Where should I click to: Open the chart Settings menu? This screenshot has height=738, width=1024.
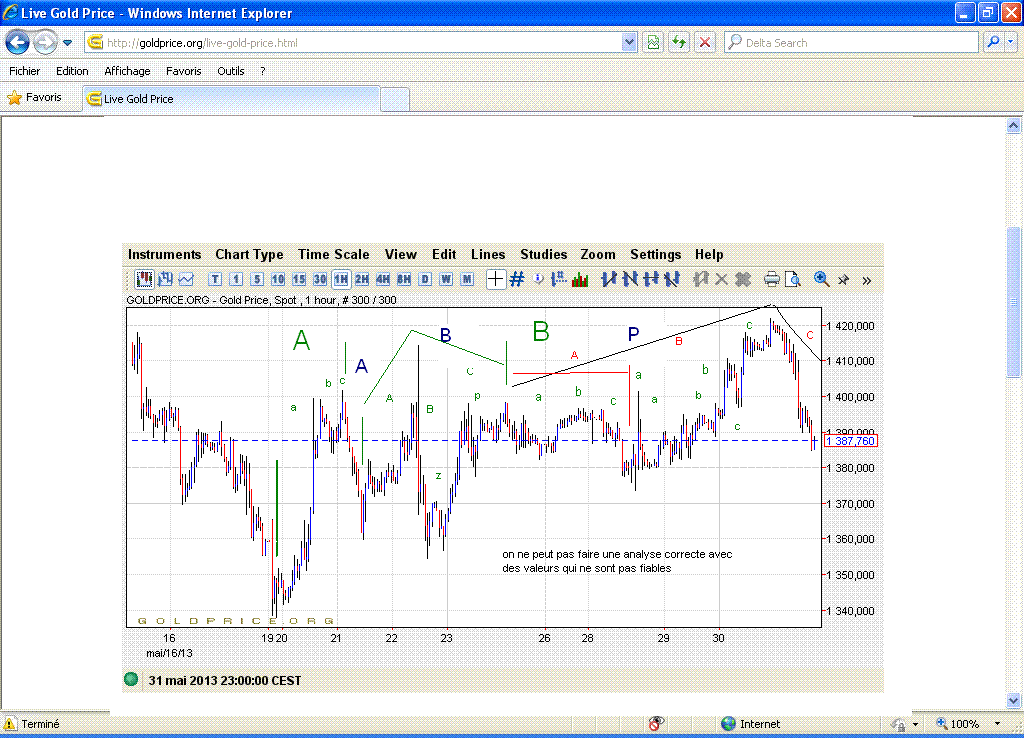tap(656, 255)
